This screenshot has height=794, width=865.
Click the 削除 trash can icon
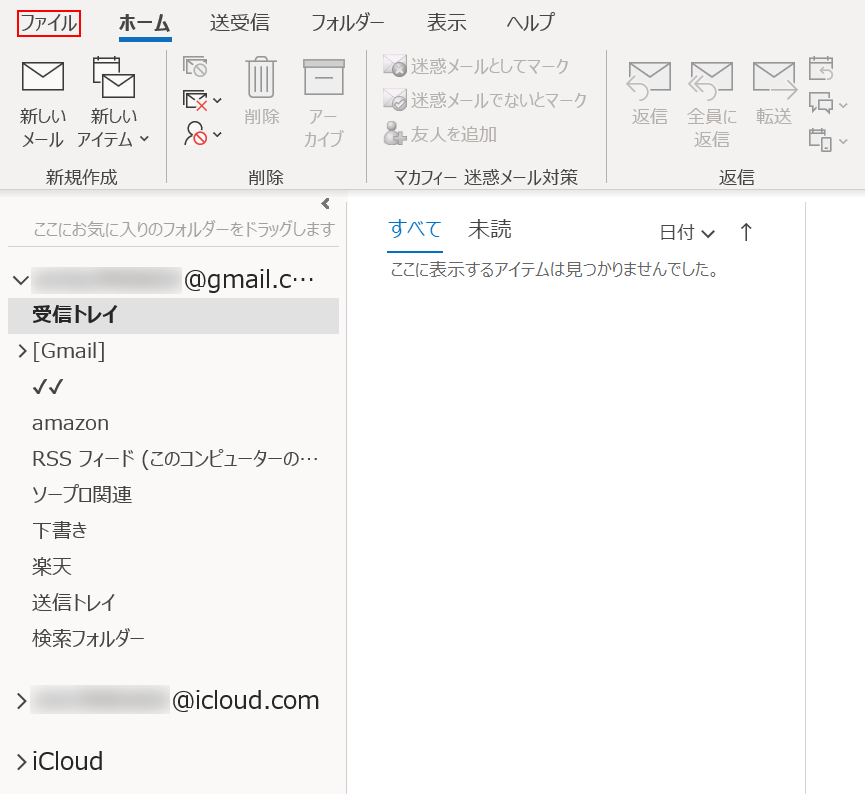coord(261,78)
